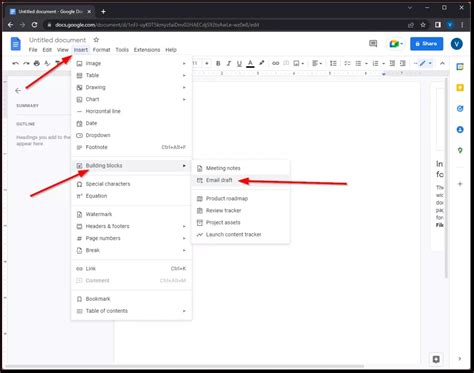Select Equation menu item
Screen dimensions: 474x373
131,196
